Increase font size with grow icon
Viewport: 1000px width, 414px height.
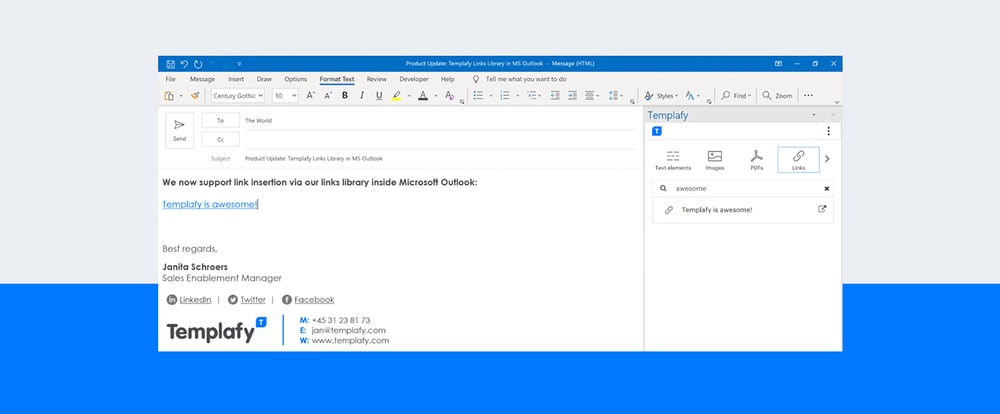[x=311, y=96]
